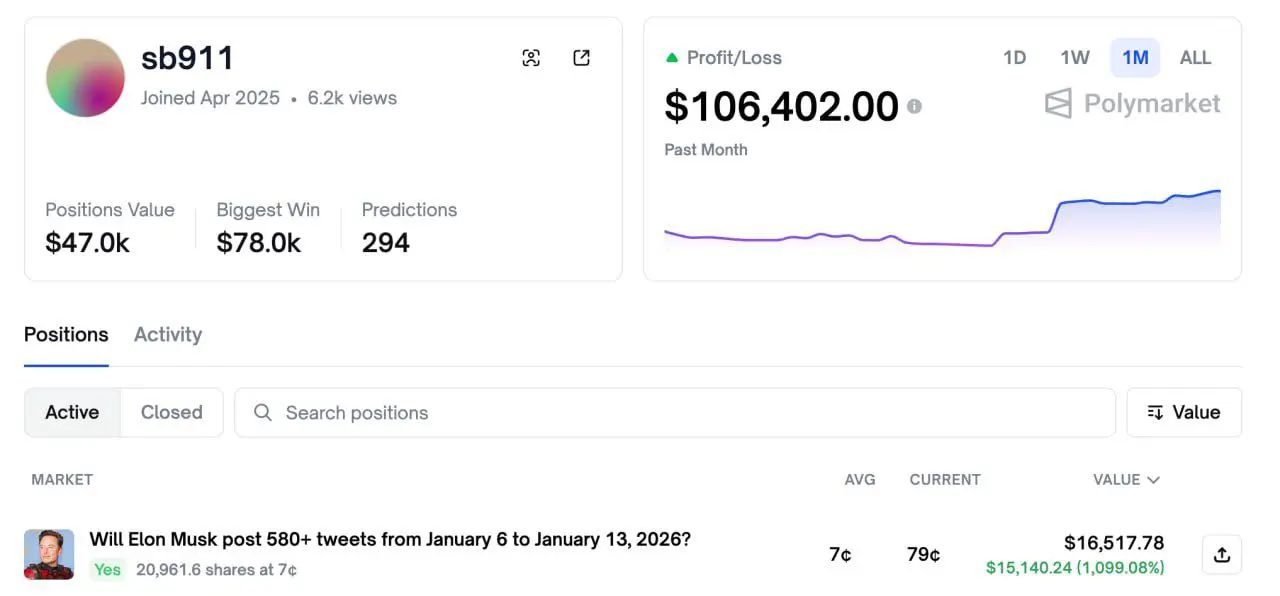The image size is (1280, 596).
Task: Click the magnifier icon in search bar
Action: pos(263,413)
